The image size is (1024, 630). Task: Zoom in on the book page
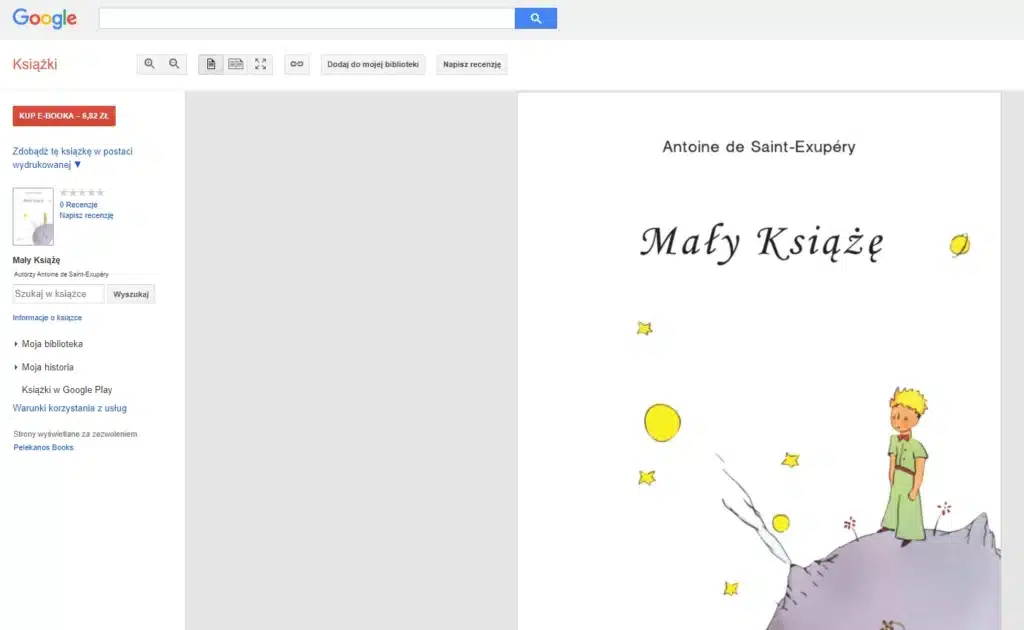[x=150, y=64]
